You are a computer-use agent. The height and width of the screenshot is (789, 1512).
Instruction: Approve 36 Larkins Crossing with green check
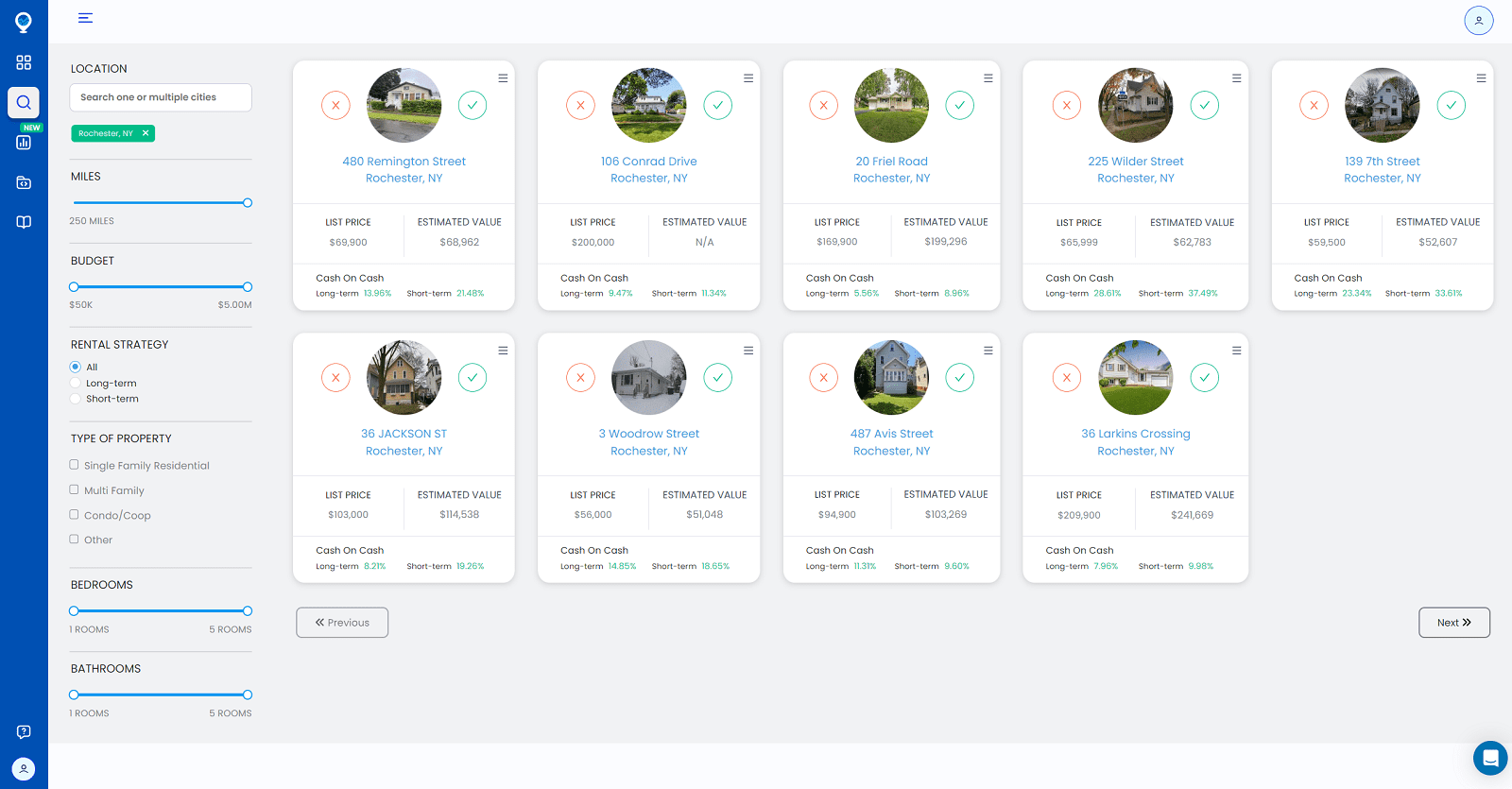coord(1205,377)
